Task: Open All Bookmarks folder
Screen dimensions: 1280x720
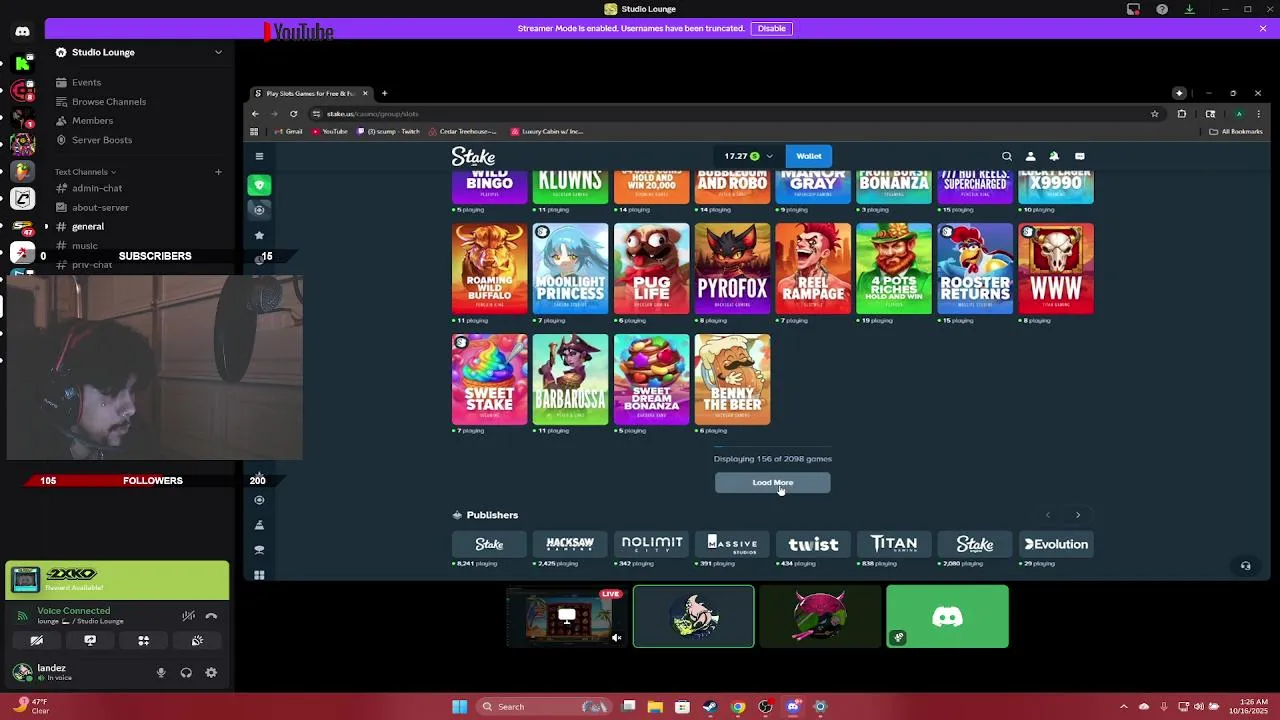Action: click(1236, 131)
